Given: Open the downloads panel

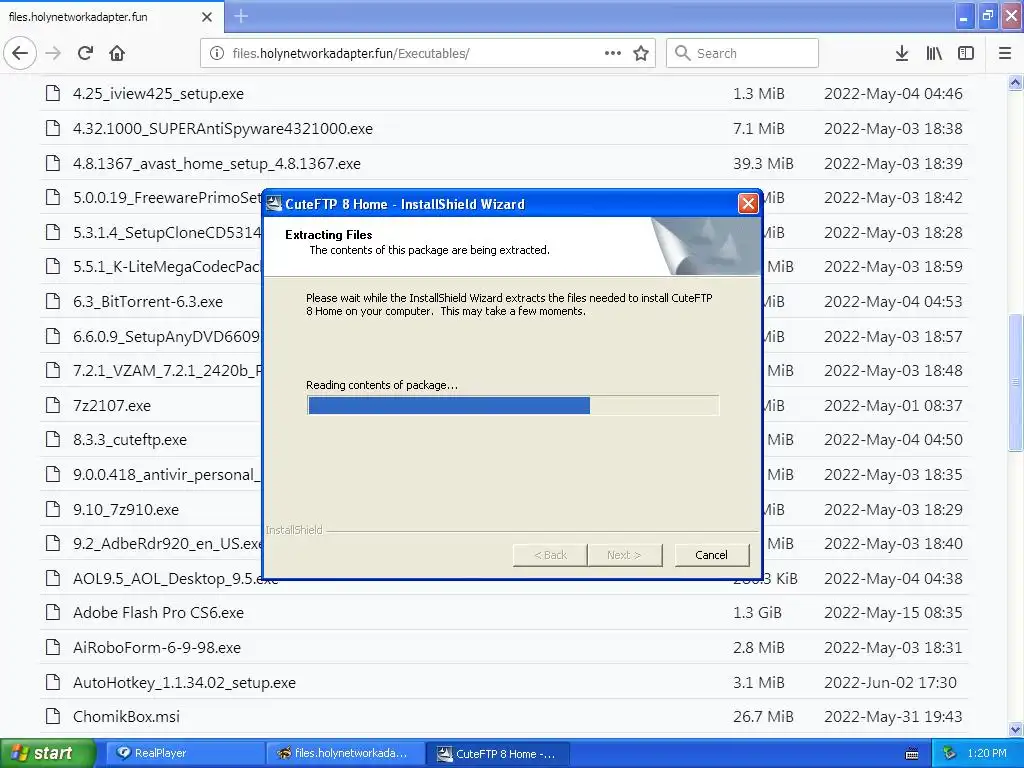Looking at the screenshot, I should [902, 54].
